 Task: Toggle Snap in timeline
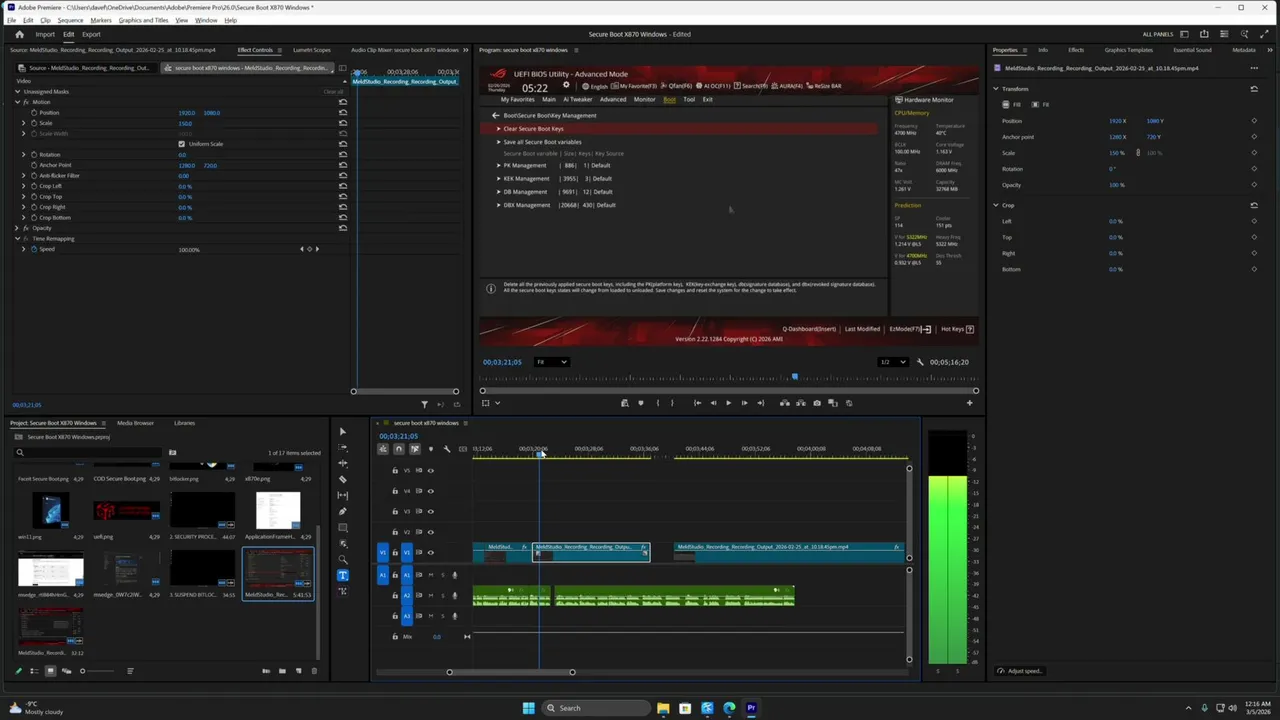coord(399,449)
